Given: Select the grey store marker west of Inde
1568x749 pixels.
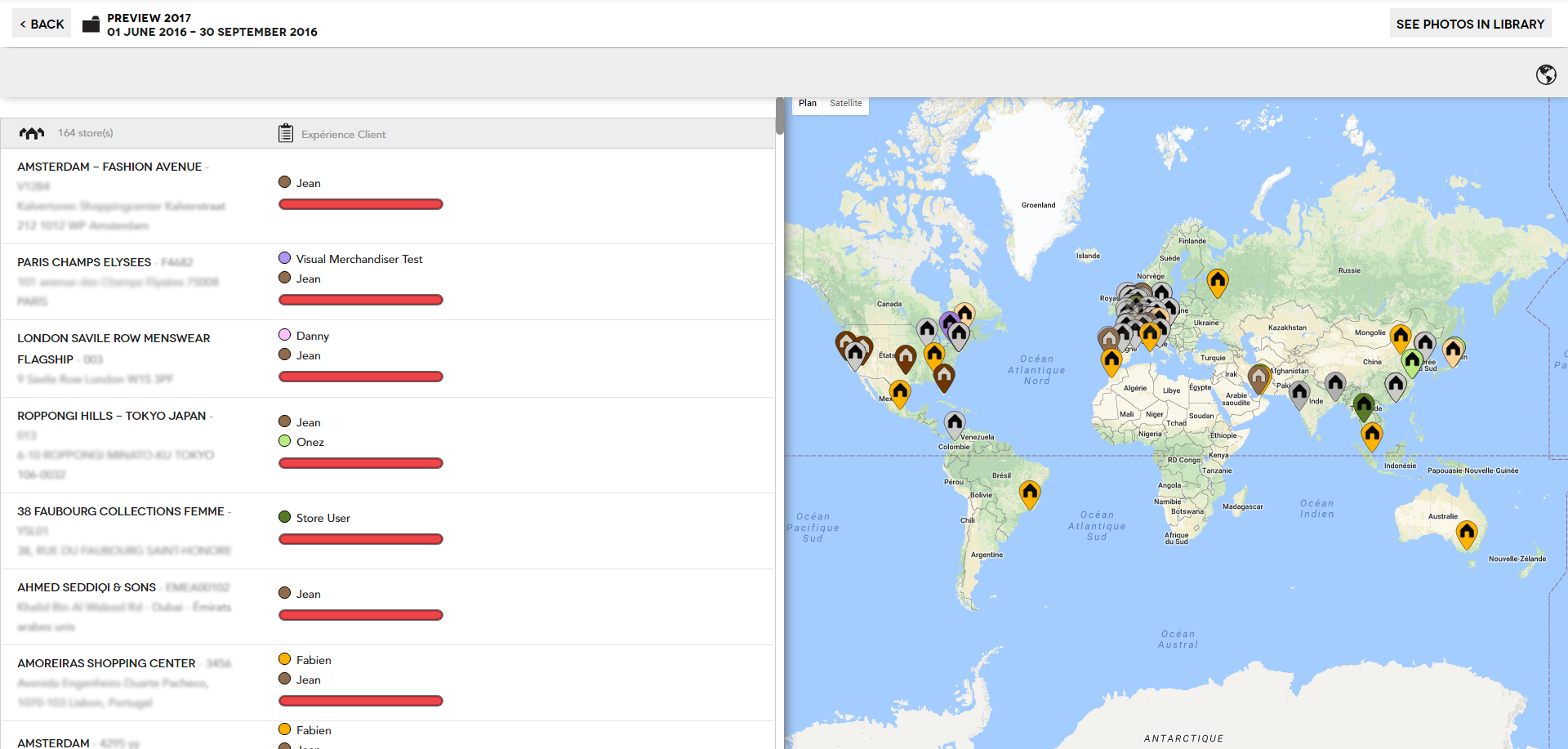Looking at the screenshot, I should 1299,395.
